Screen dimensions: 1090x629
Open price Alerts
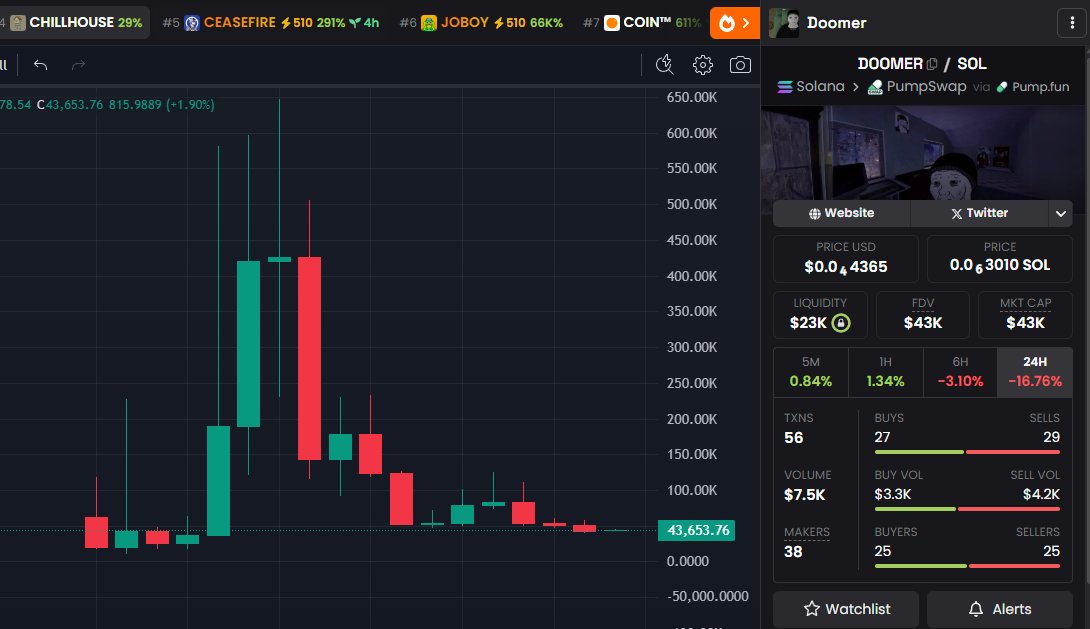click(x=1000, y=609)
